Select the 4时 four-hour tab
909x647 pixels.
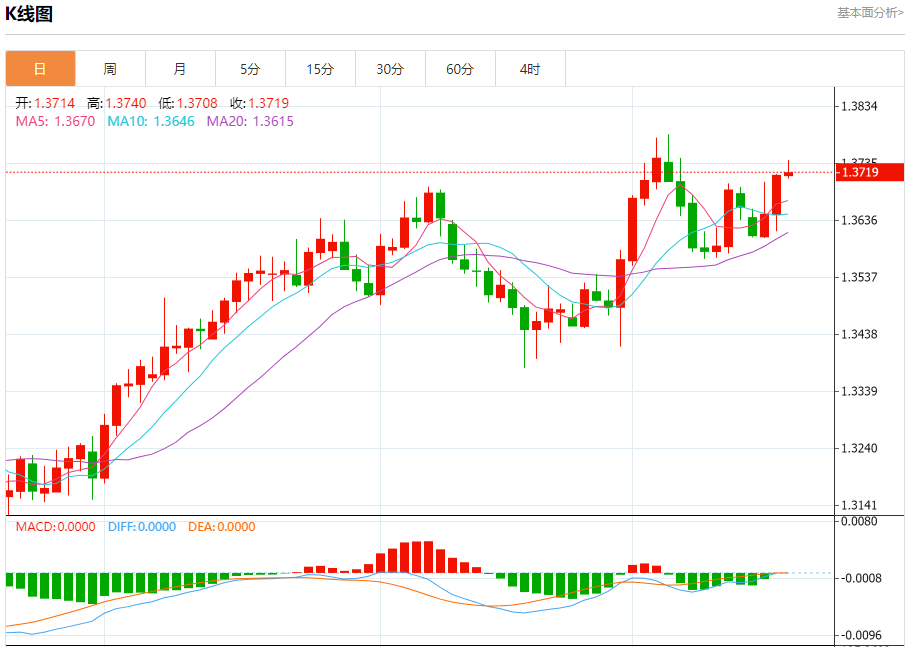coord(530,69)
